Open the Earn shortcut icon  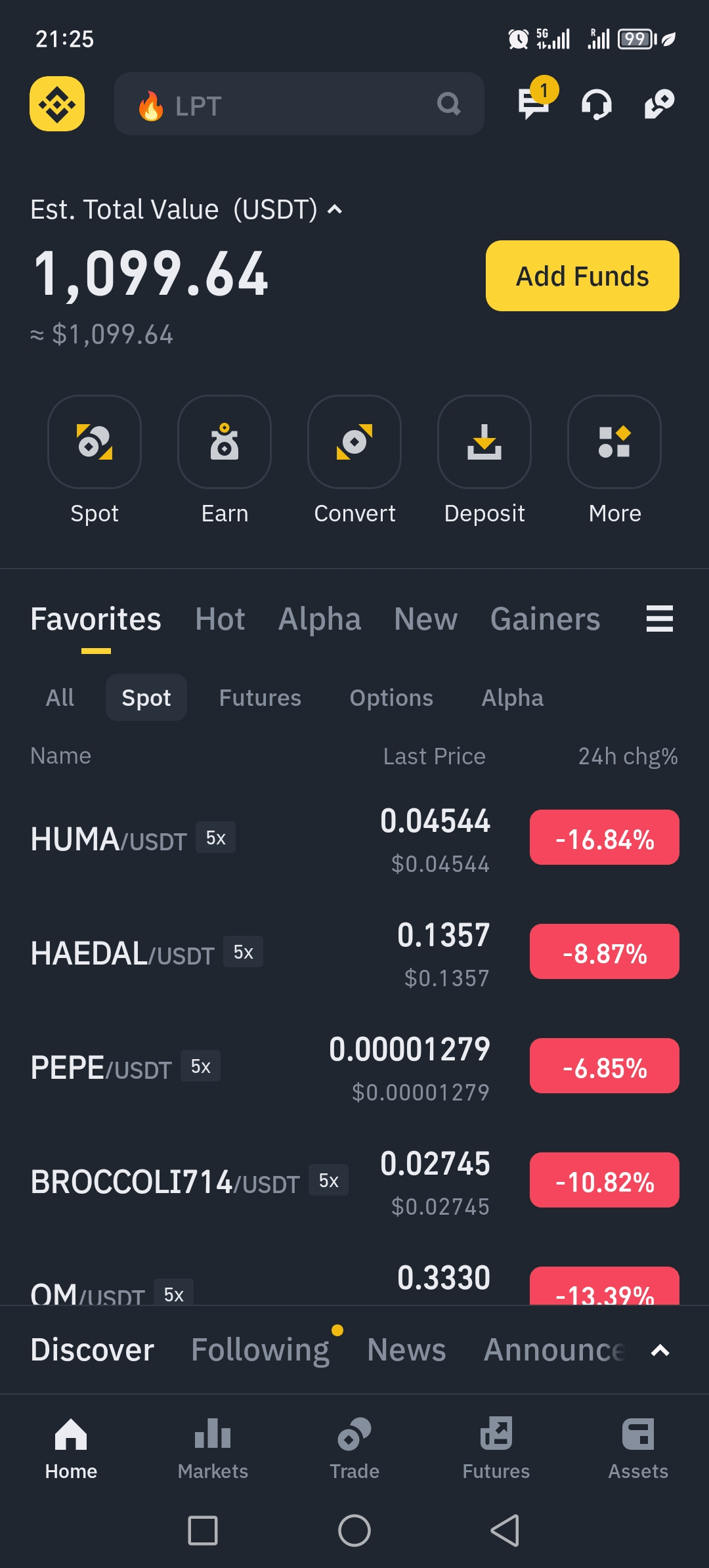tap(225, 442)
